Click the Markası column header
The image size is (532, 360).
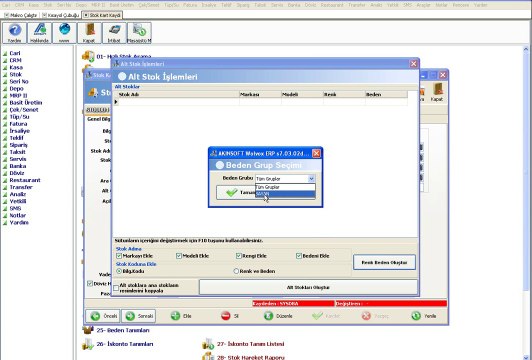tap(260, 94)
